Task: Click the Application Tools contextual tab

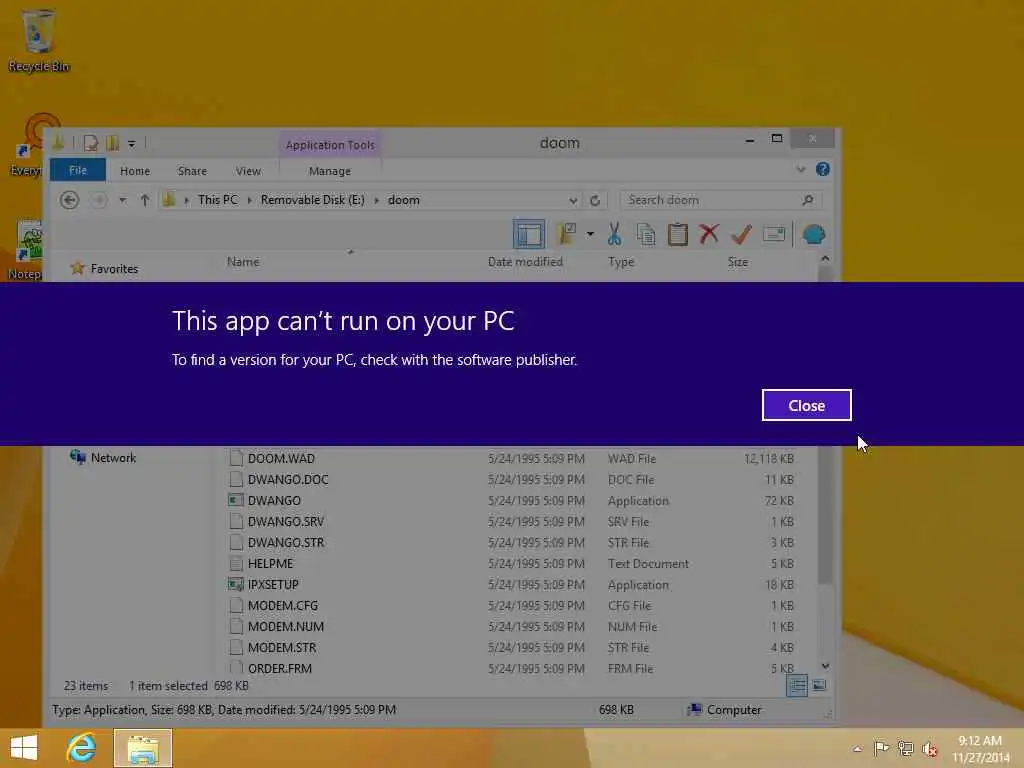Action: click(330, 144)
